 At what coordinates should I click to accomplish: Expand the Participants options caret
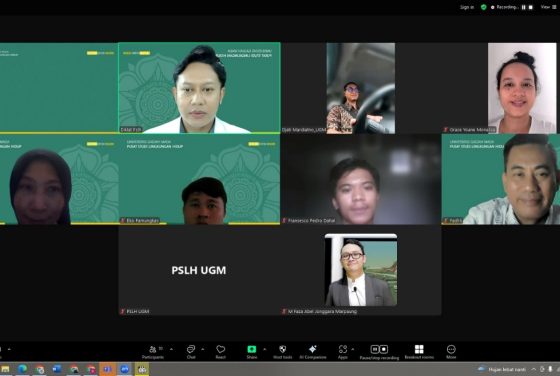(171, 349)
